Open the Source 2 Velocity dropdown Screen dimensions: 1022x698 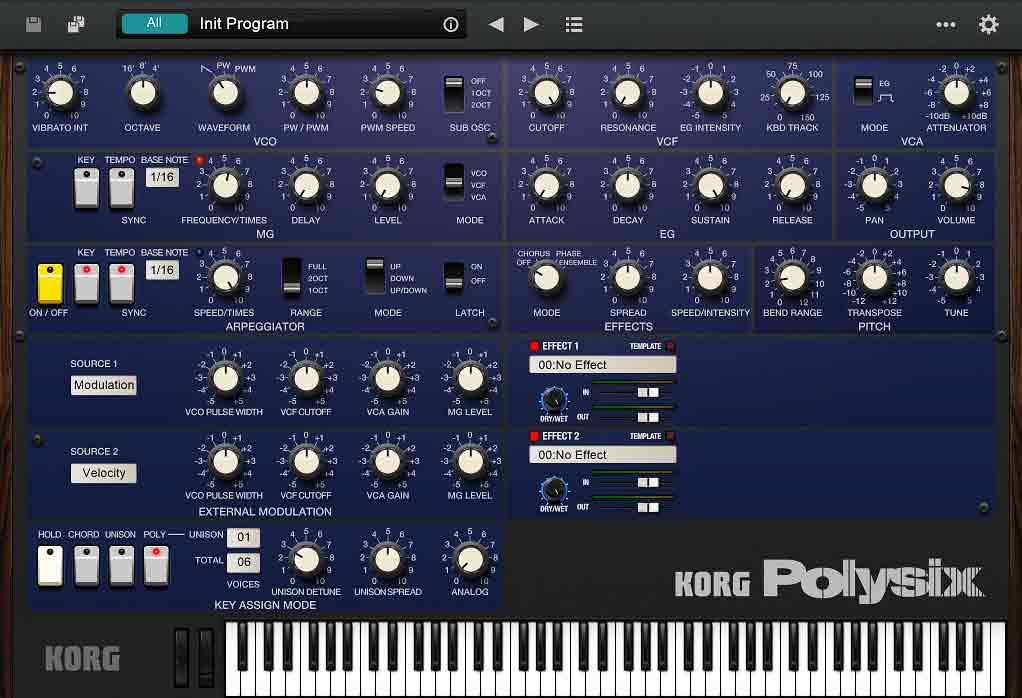point(104,473)
